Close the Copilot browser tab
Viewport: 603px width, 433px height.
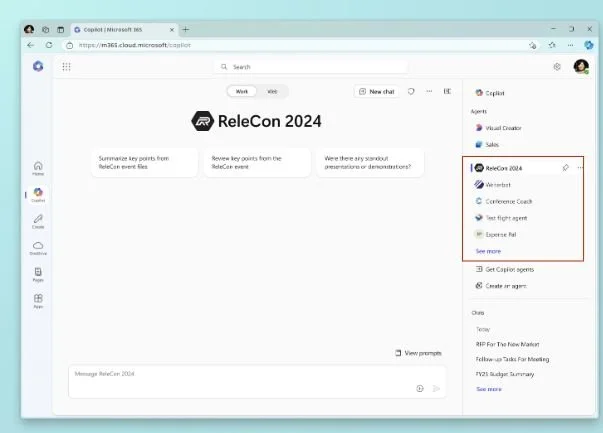tap(172, 30)
